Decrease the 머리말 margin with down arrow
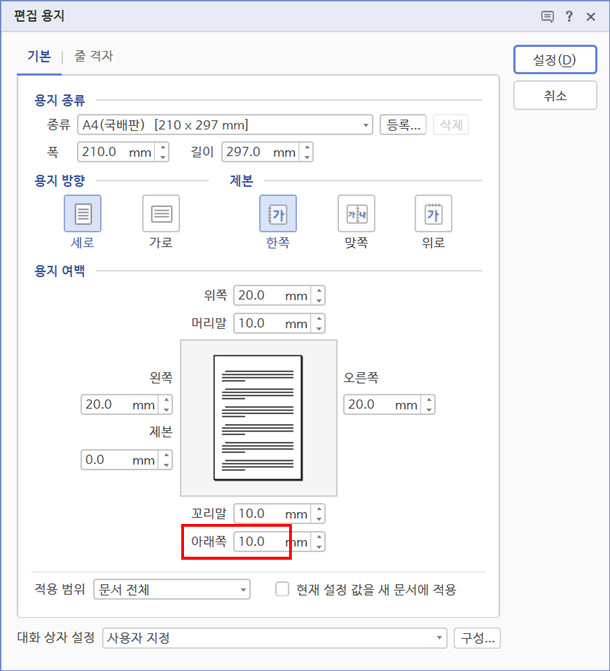The width and height of the screenshot is (610, 671). tap(319, 328)
